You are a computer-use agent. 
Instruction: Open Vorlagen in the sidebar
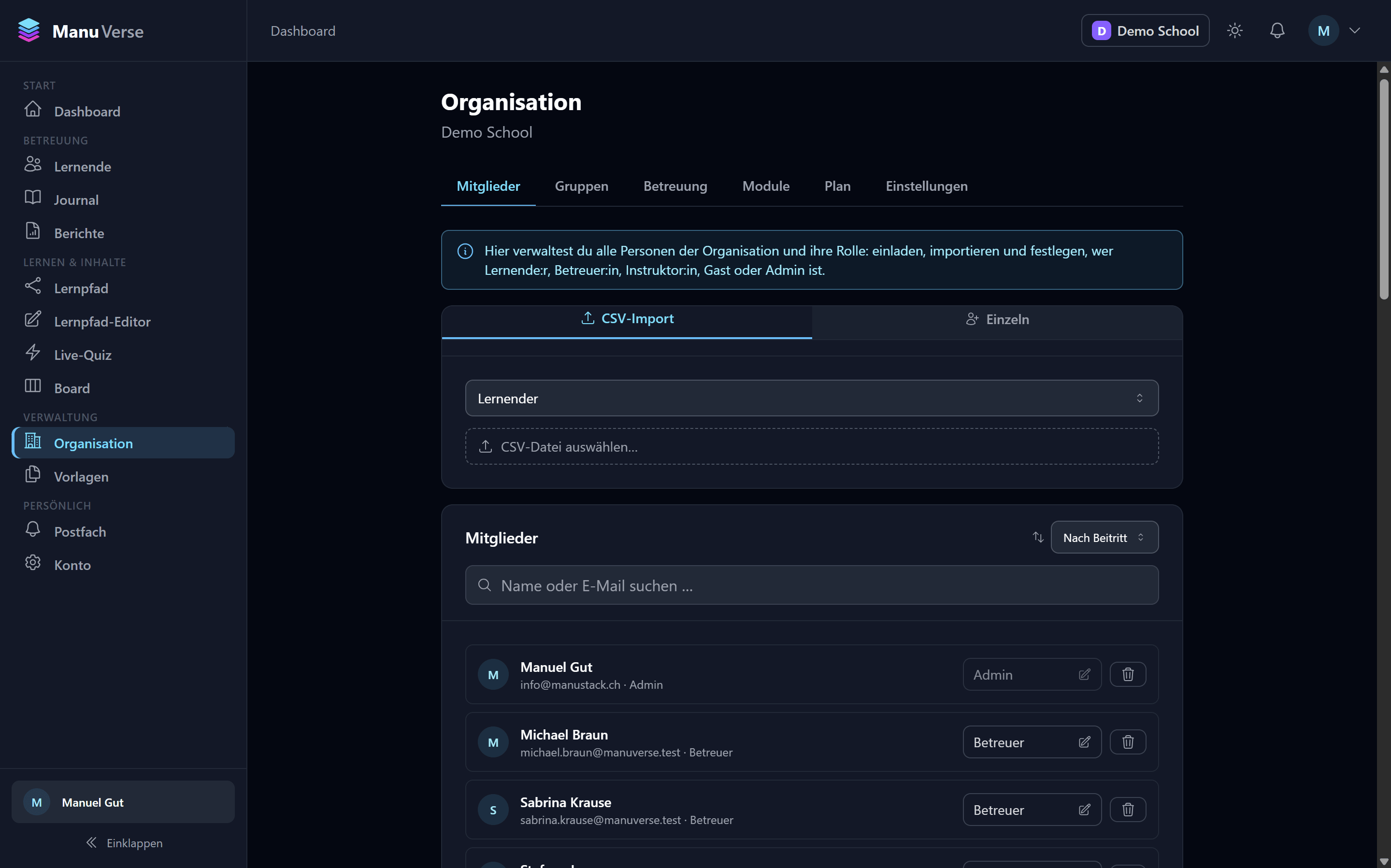pos(123,476)
